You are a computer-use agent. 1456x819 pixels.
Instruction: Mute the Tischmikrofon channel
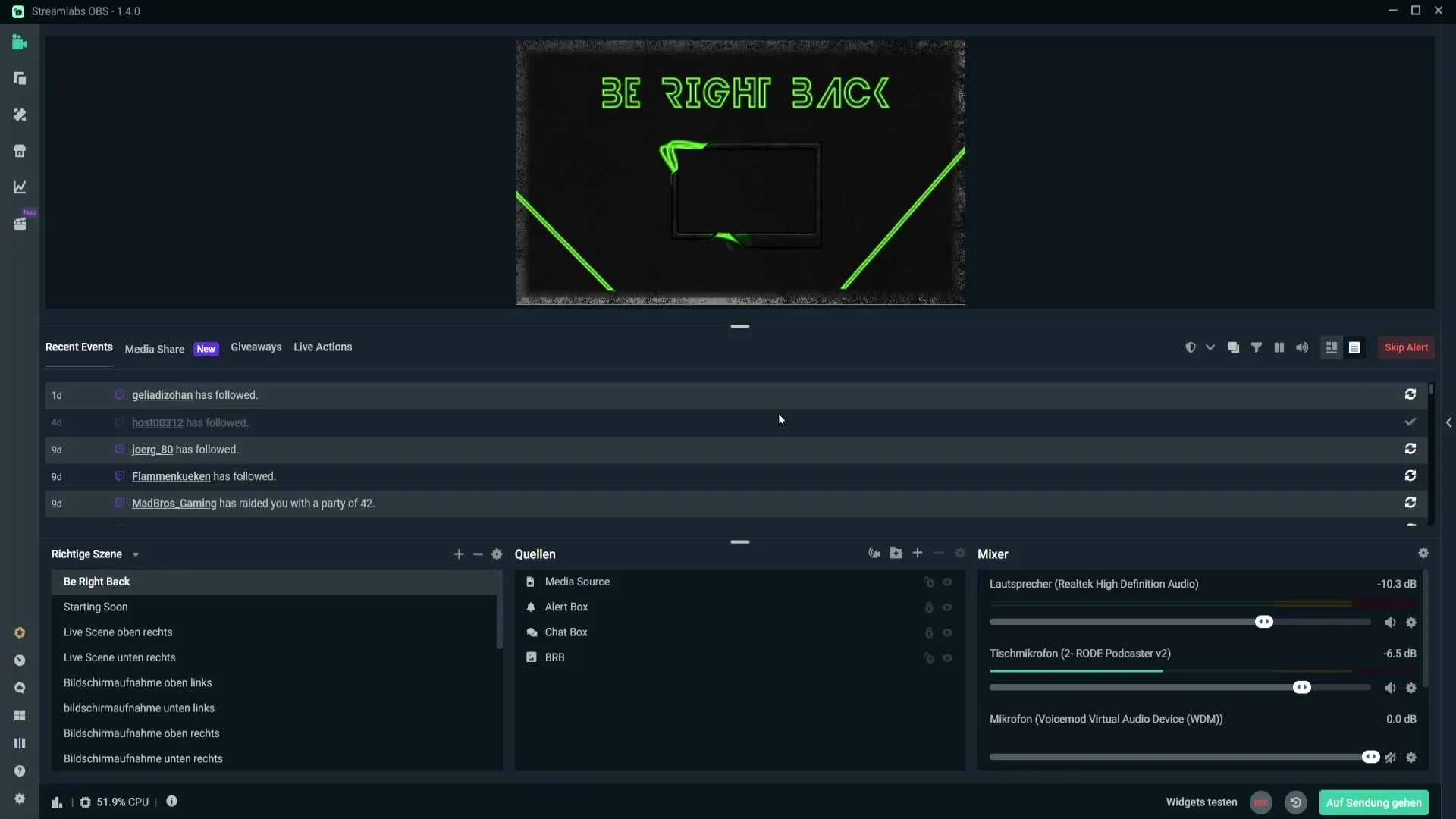1390,688
